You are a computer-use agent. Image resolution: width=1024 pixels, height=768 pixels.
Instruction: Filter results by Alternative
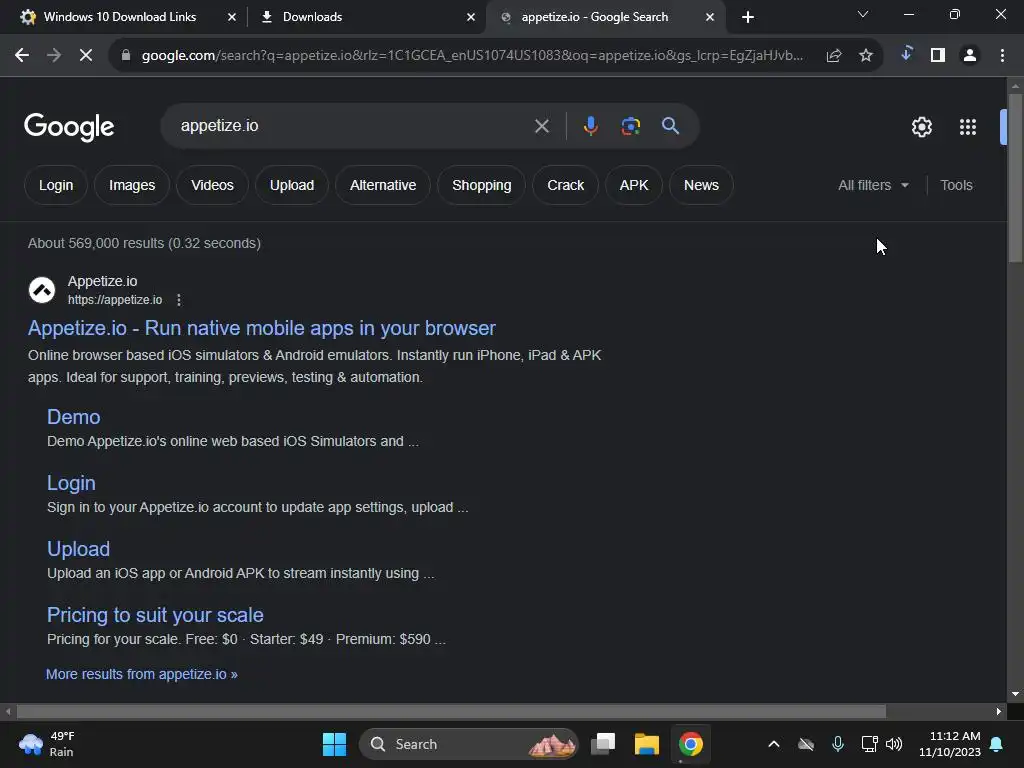383,185
